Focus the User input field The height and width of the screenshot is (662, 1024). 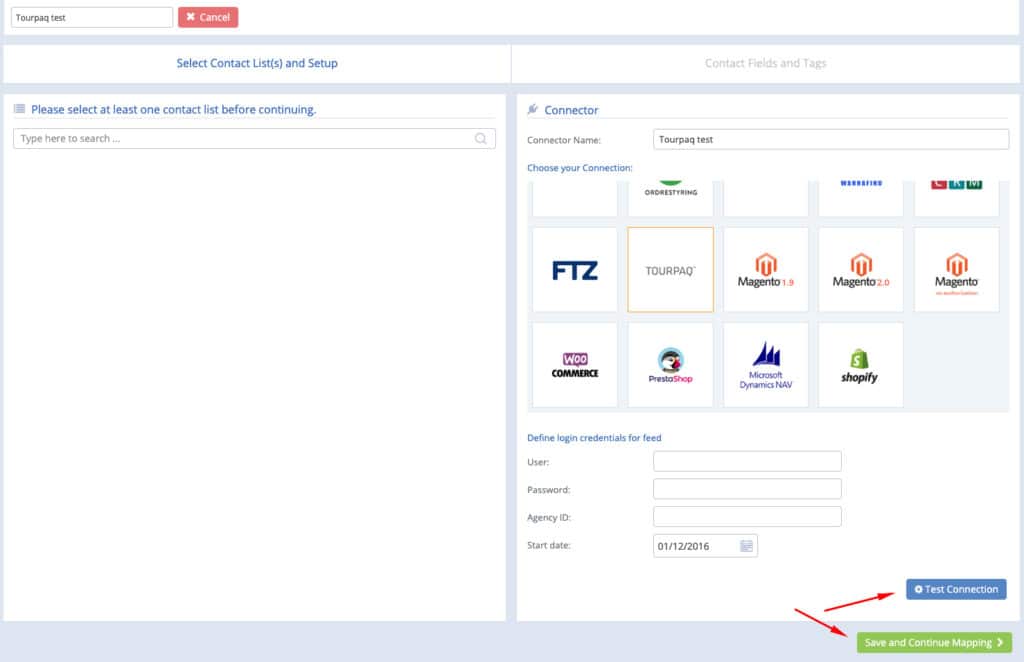pos(747,461)
